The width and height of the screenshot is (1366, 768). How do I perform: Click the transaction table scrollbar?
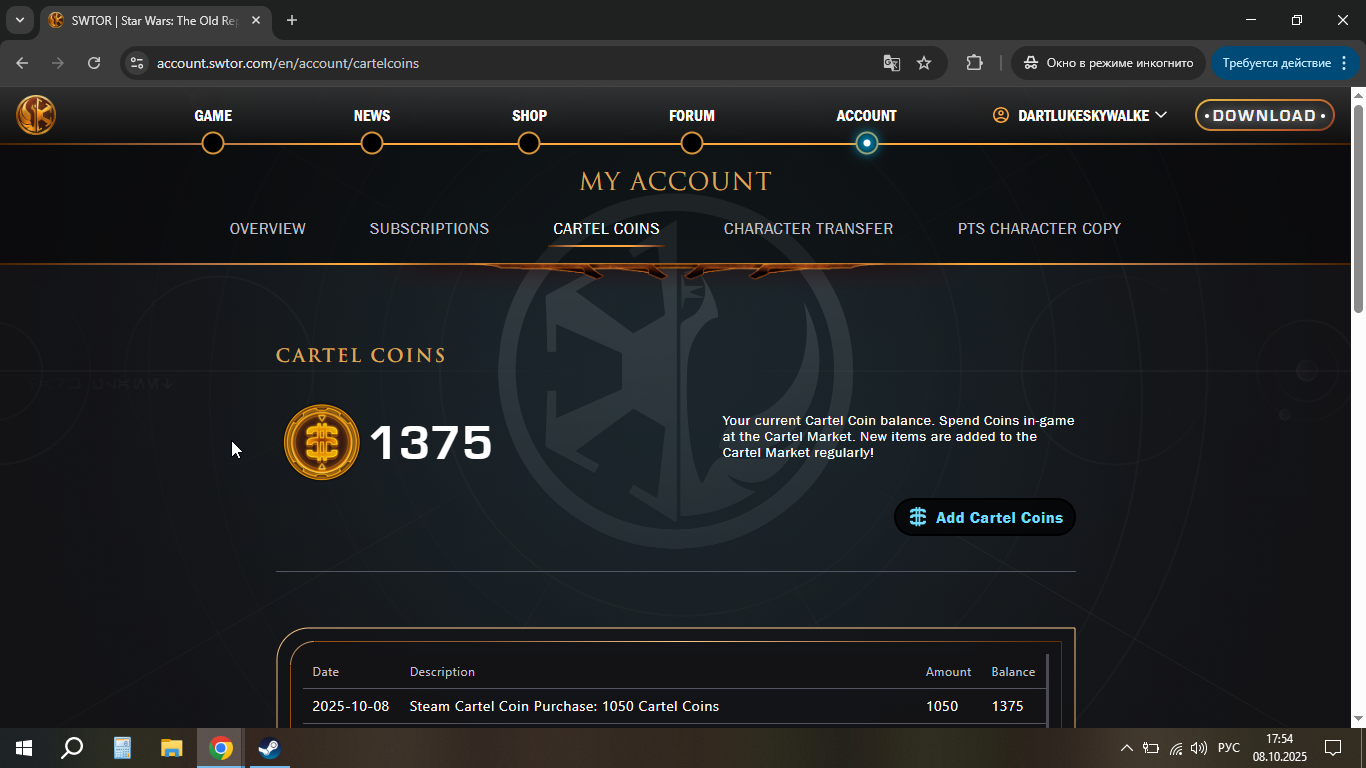[x=1047, y=691]
